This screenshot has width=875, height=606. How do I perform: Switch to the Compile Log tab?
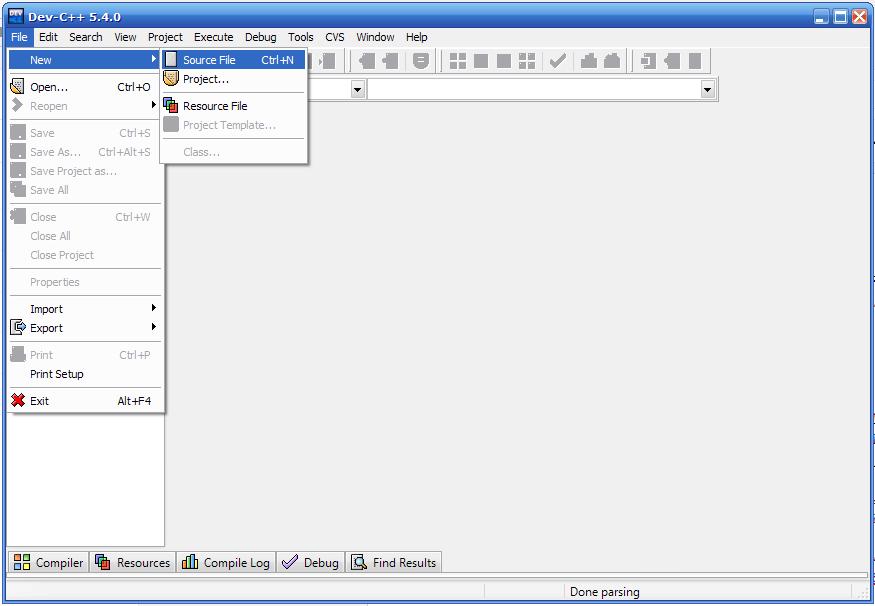226,562
